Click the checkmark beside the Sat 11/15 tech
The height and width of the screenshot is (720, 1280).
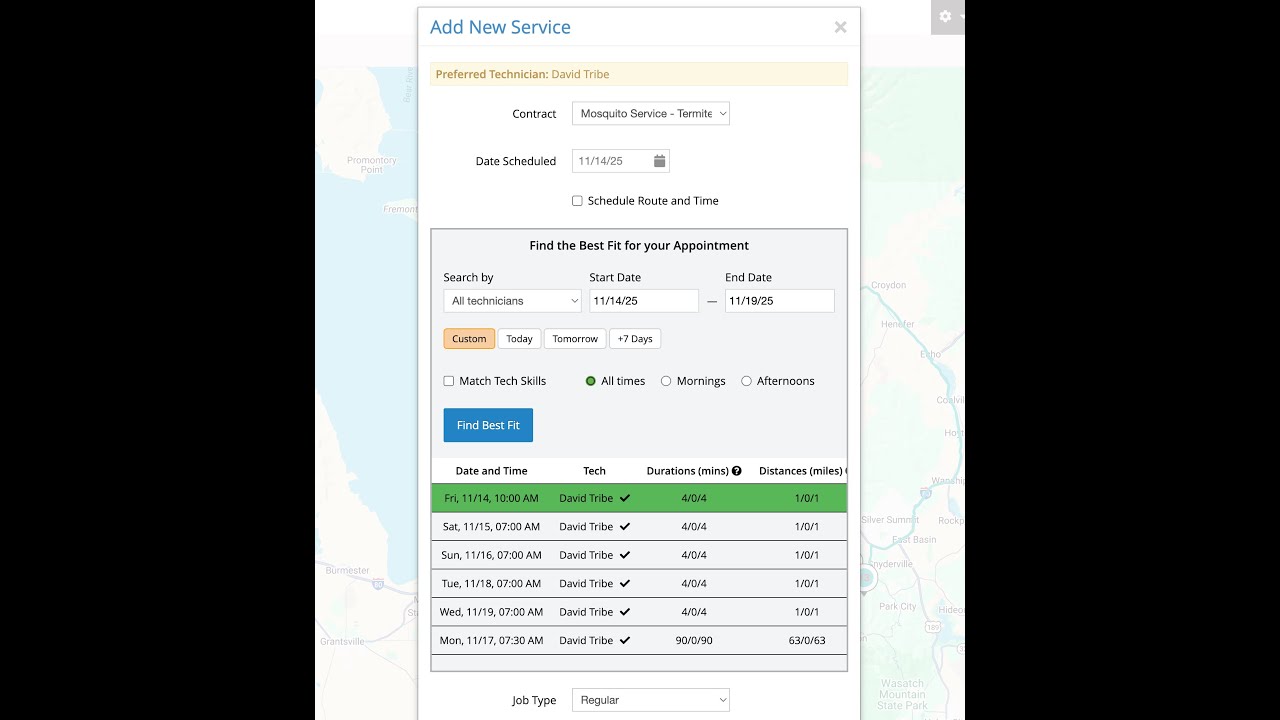pyautogui.click(x=625, y=526)
